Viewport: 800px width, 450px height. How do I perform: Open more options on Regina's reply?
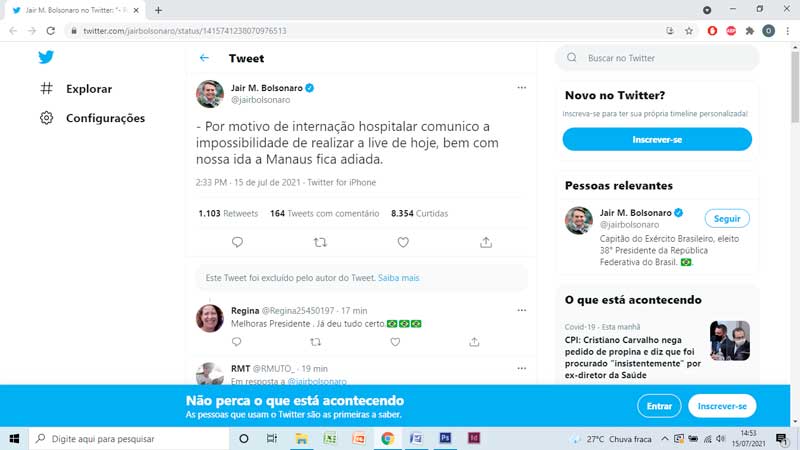(x=521, y=310)
